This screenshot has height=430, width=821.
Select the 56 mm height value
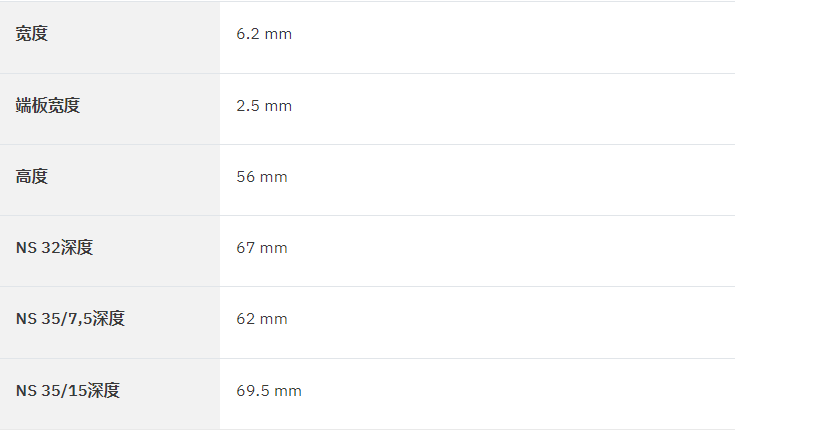(262, 177)
